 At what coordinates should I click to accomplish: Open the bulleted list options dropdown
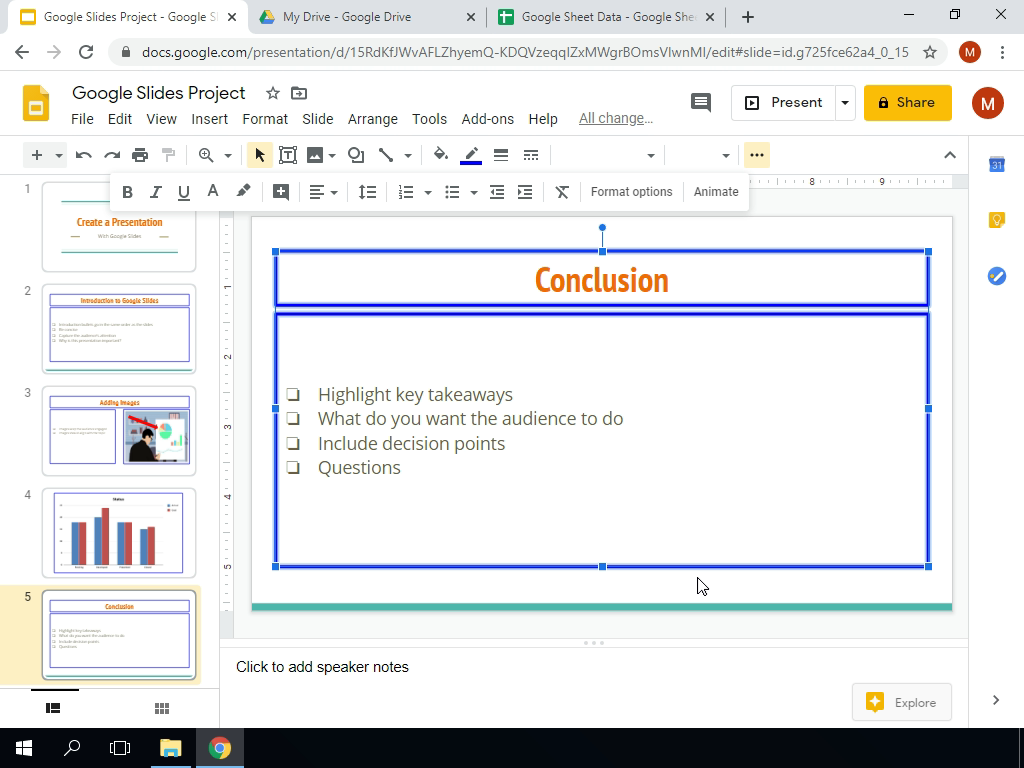tap(474, 192)
